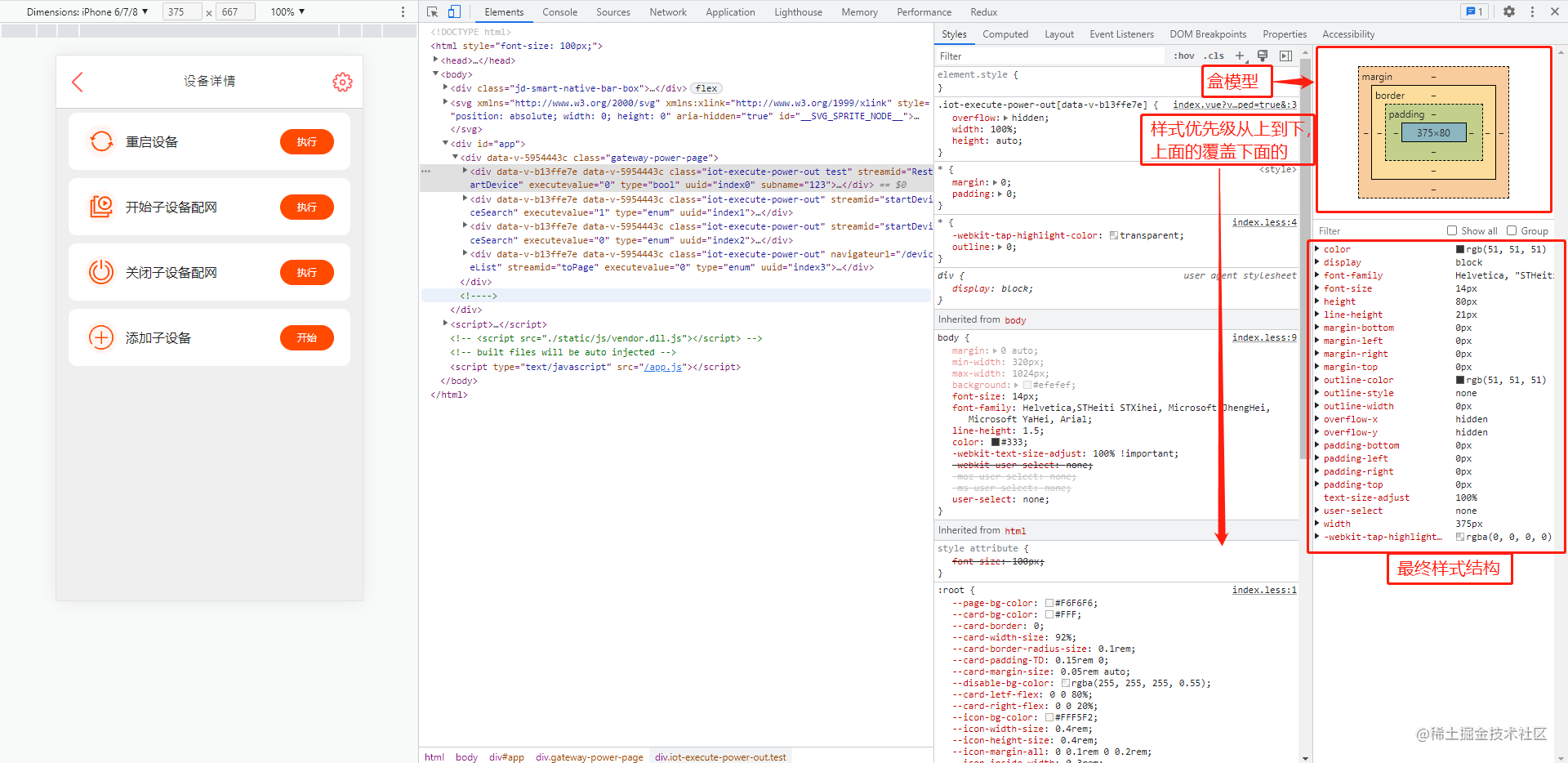Image resolution: width=1568 pixels, height=763 pixels.
Task: Click the #333 color swatch in body rule
Action: (x=996, y=442)
